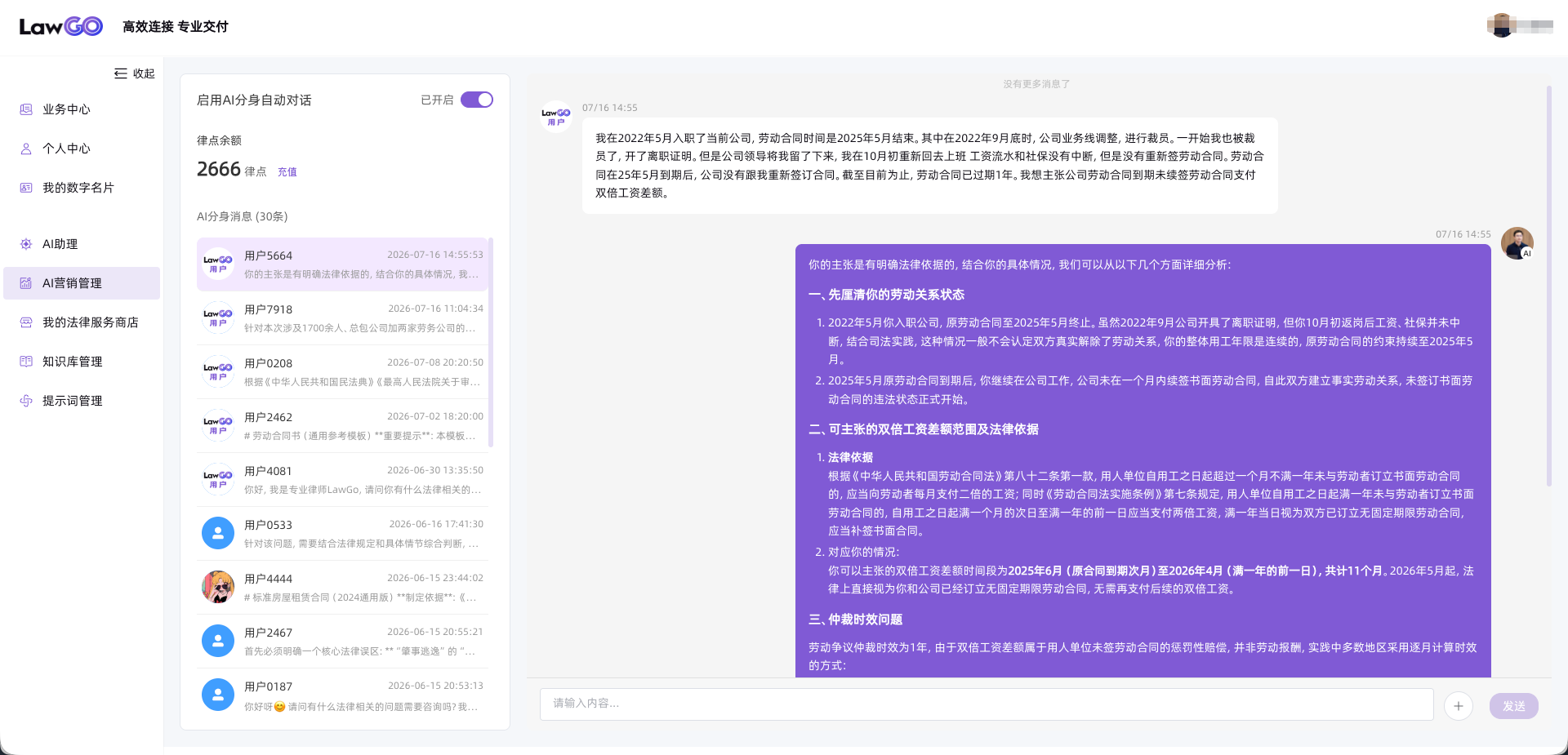Image resolution: width=1568 pixels, height=755 pixels.
Task: Select 我的法律服务商店 menu item
Action: pyautogui.click(x=82, y=322)
